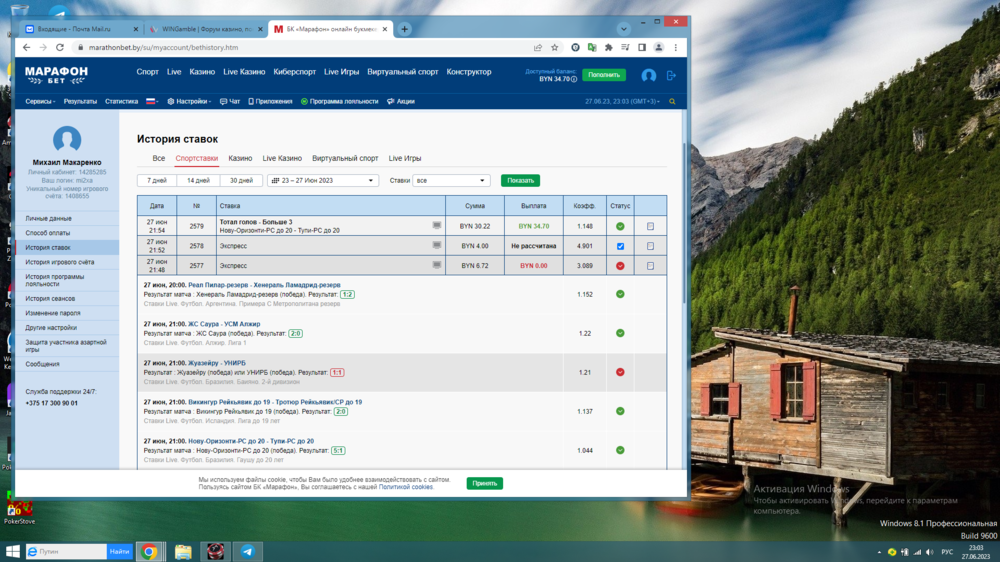Click the Chat icon in services bar
Image resolution: width=1000 pixels, height=562 pixels.
(230, 102)
